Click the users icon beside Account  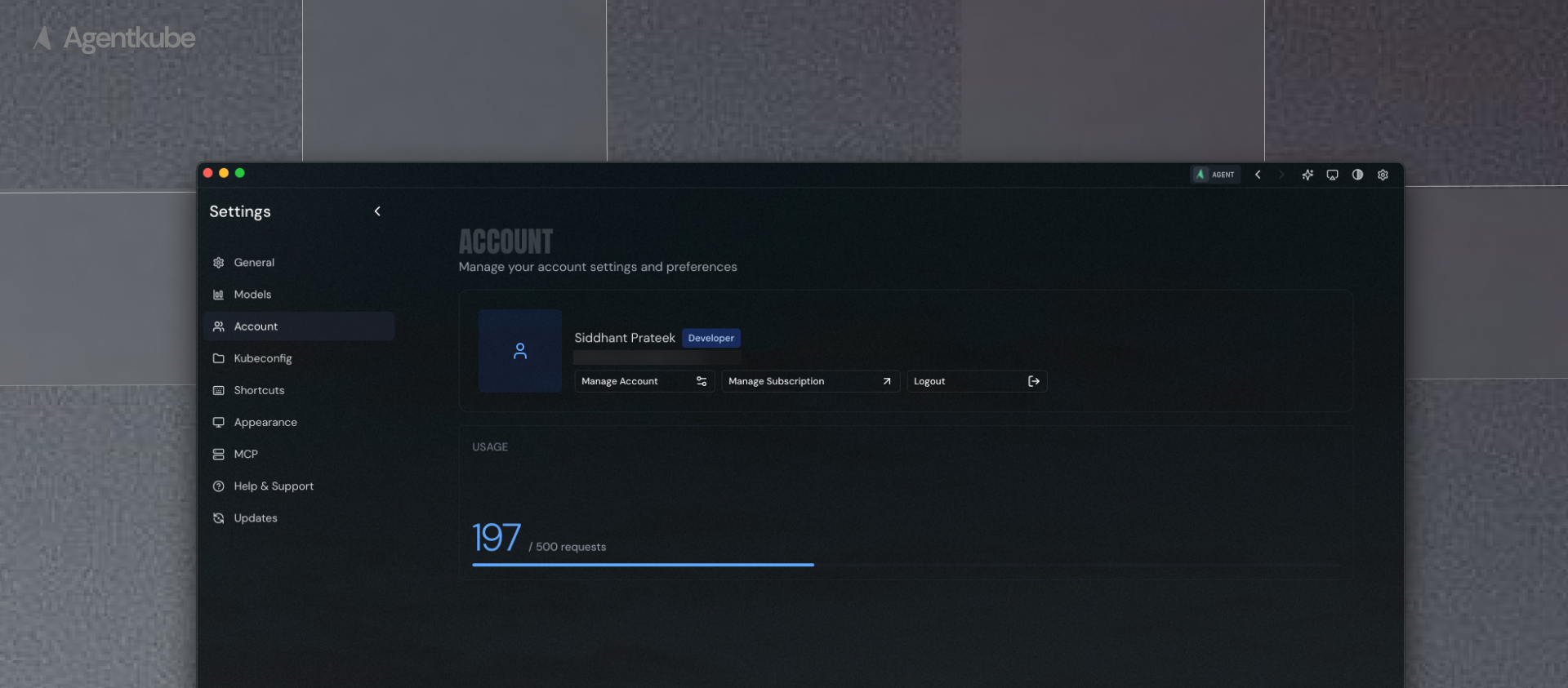click(x=218, y=326)
